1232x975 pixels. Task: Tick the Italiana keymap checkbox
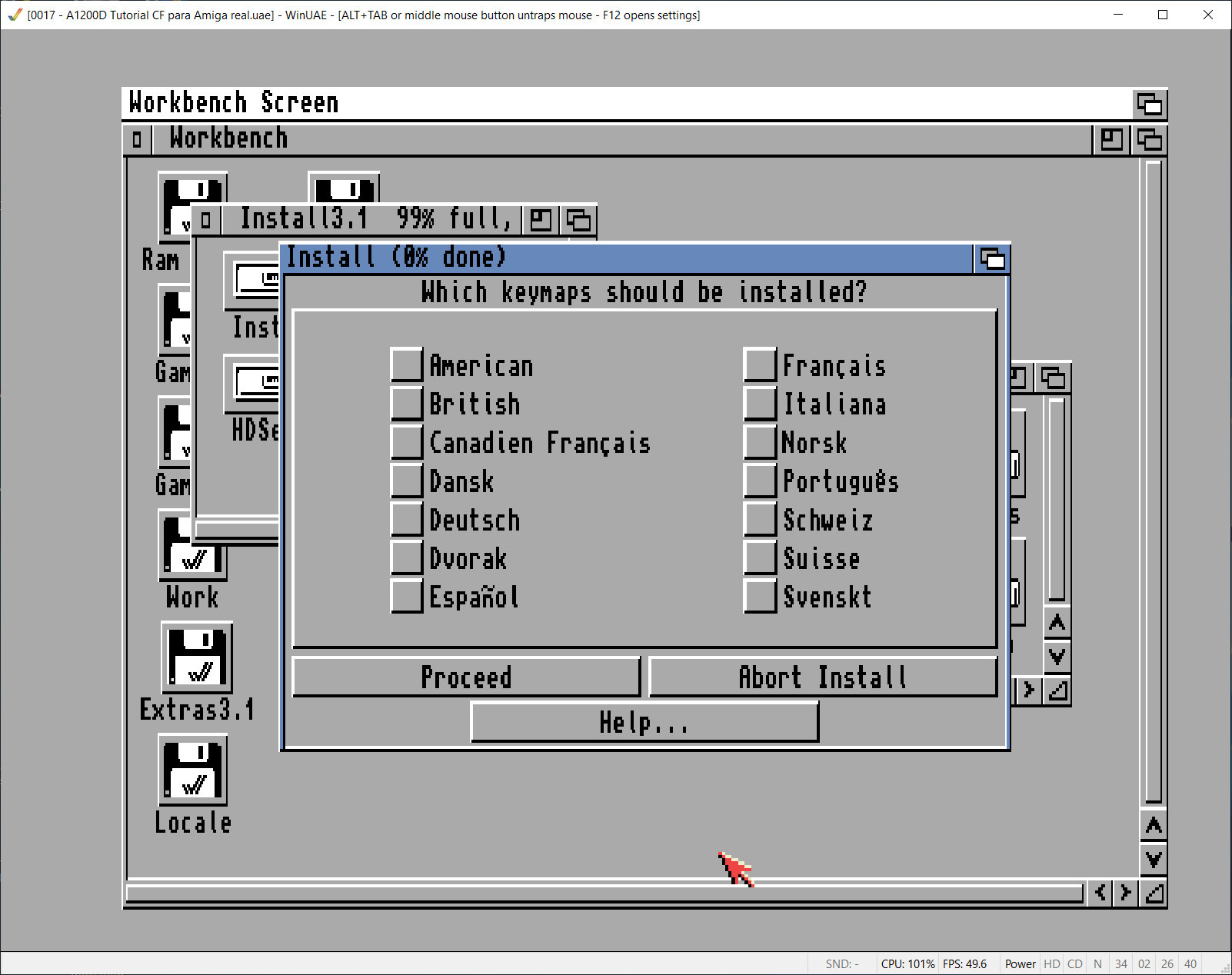(x=761, y=403)
